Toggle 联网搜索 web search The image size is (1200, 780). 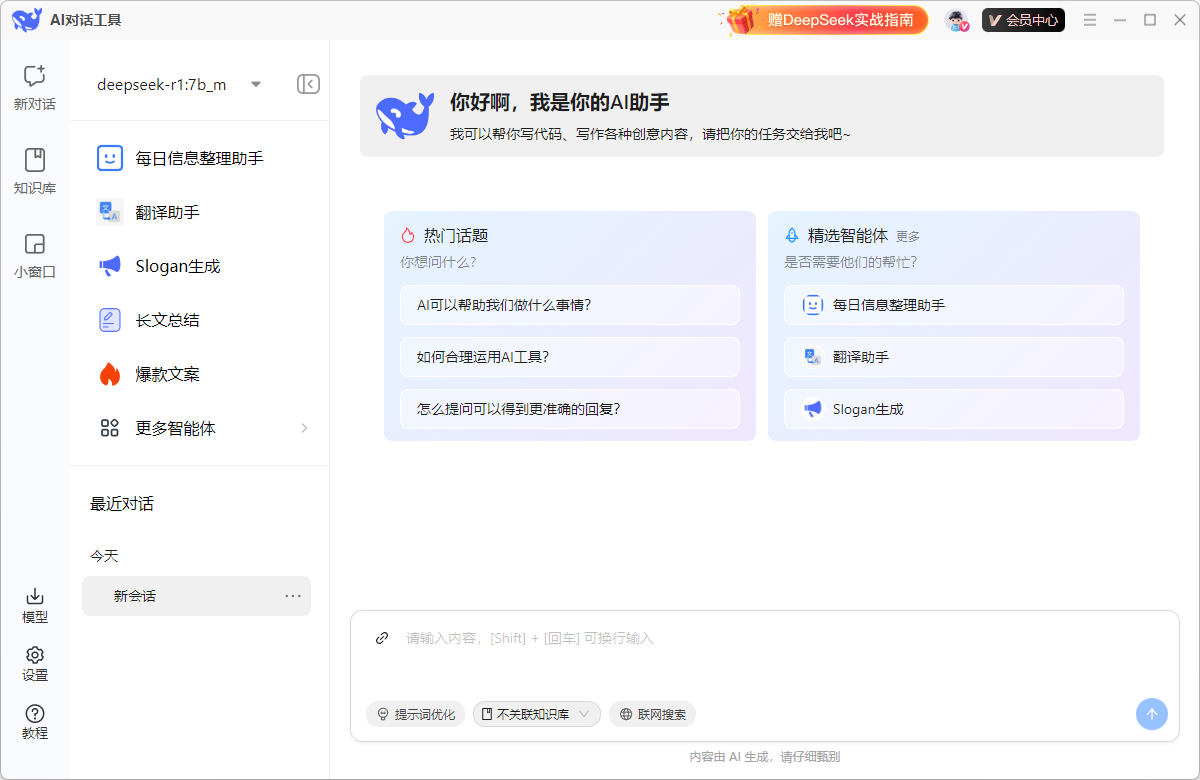point(652,714)
